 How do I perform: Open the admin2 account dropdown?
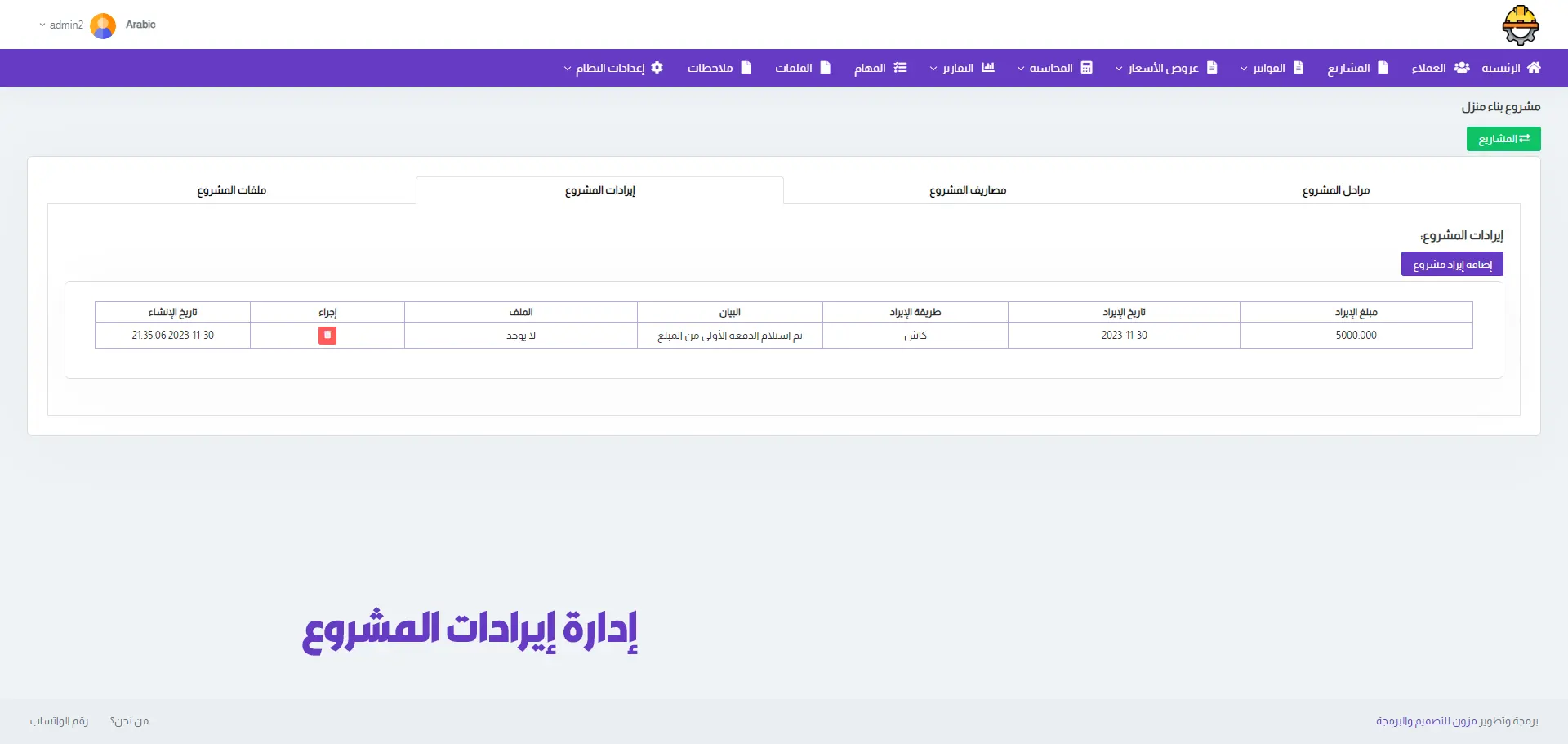tap(61, 25)
